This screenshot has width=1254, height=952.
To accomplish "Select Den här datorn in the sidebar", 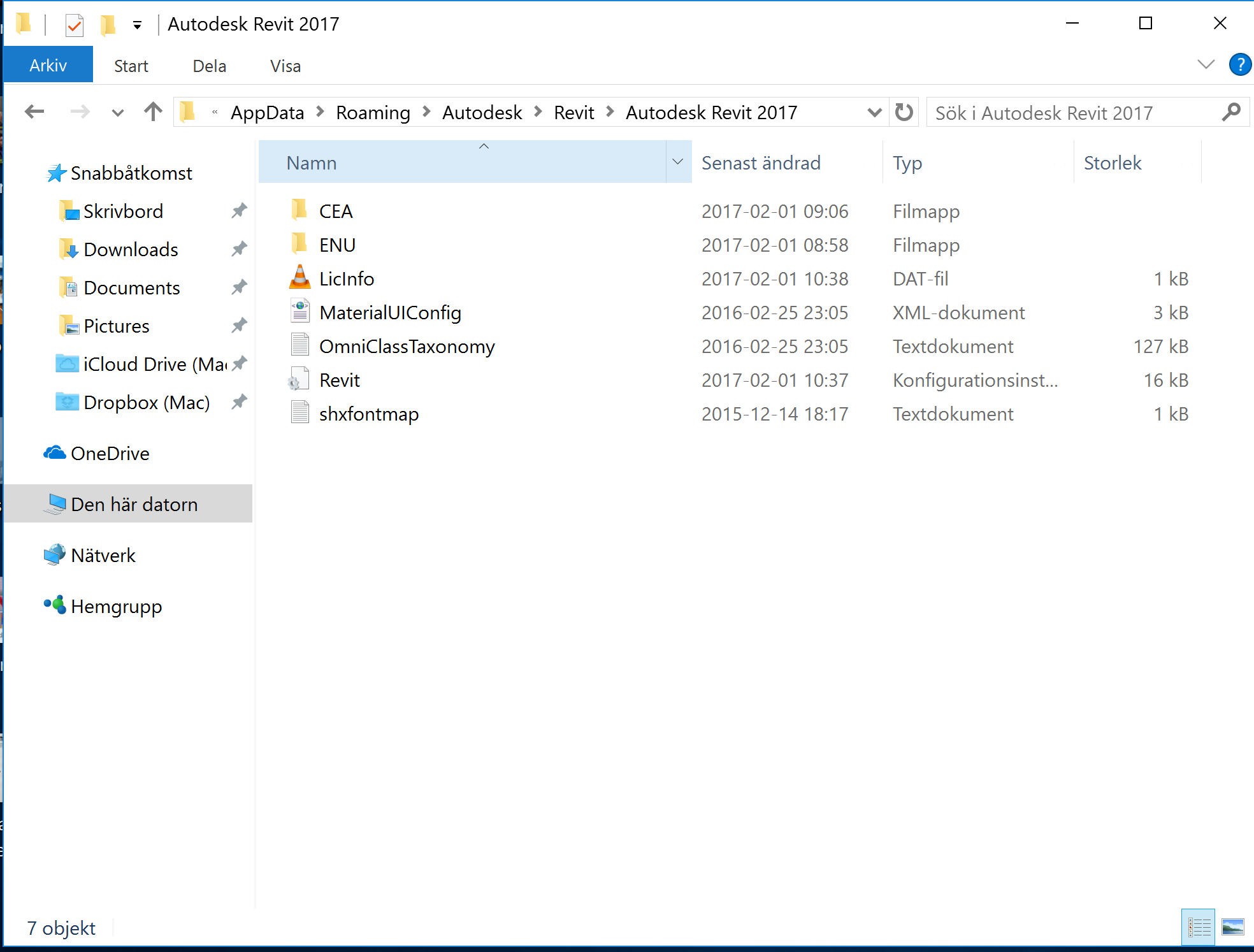I will tap(134, 503).
